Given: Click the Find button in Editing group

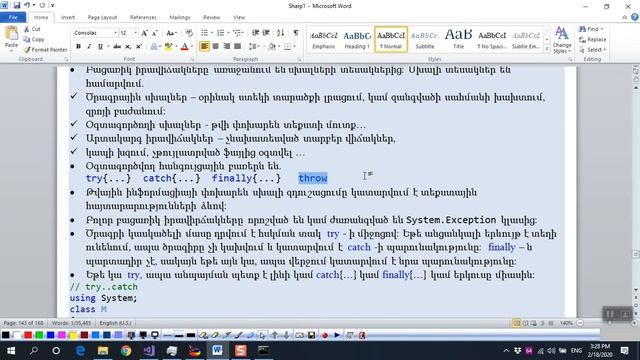Looking at the screenshot, I should click(x=591, y=29).
